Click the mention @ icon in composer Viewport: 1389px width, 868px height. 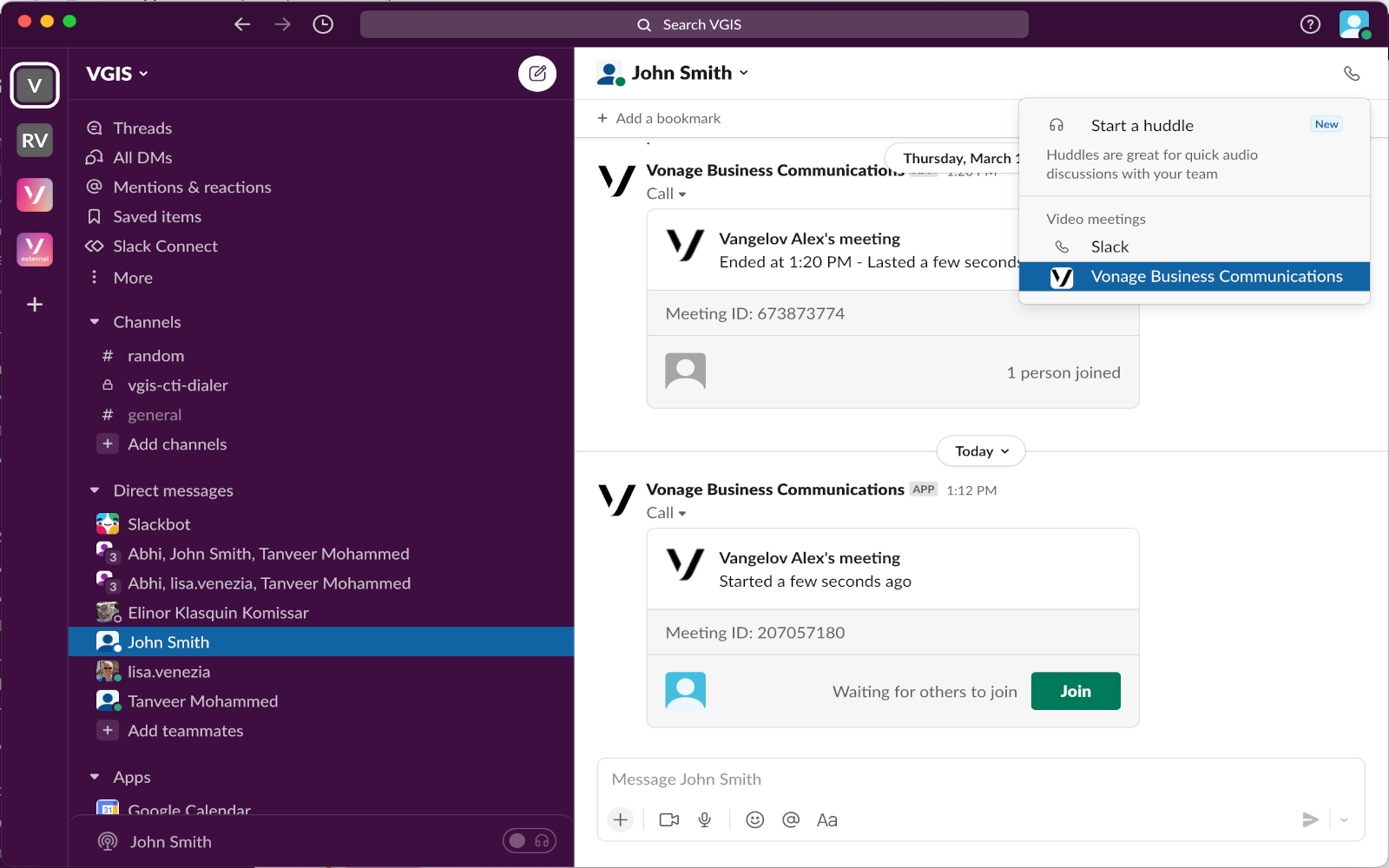coord(790,819)
